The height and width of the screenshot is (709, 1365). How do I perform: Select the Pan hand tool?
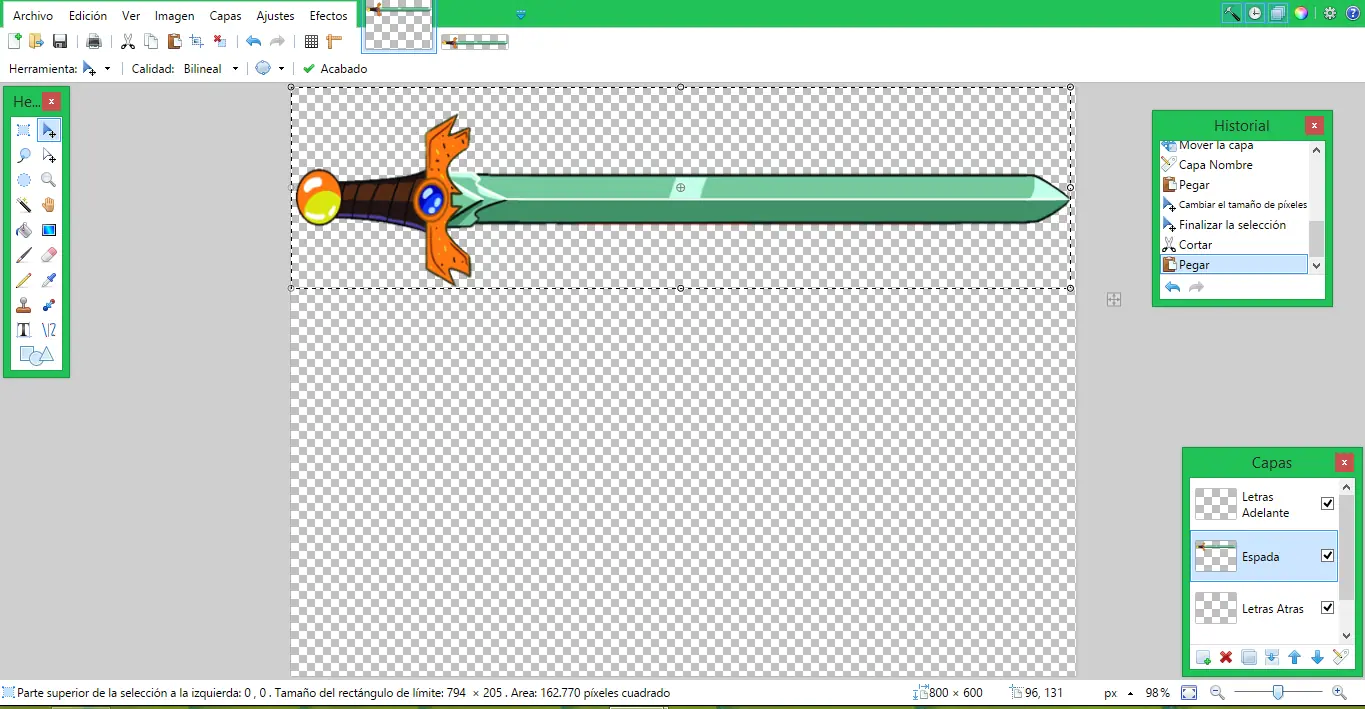(x=49, y=205)
